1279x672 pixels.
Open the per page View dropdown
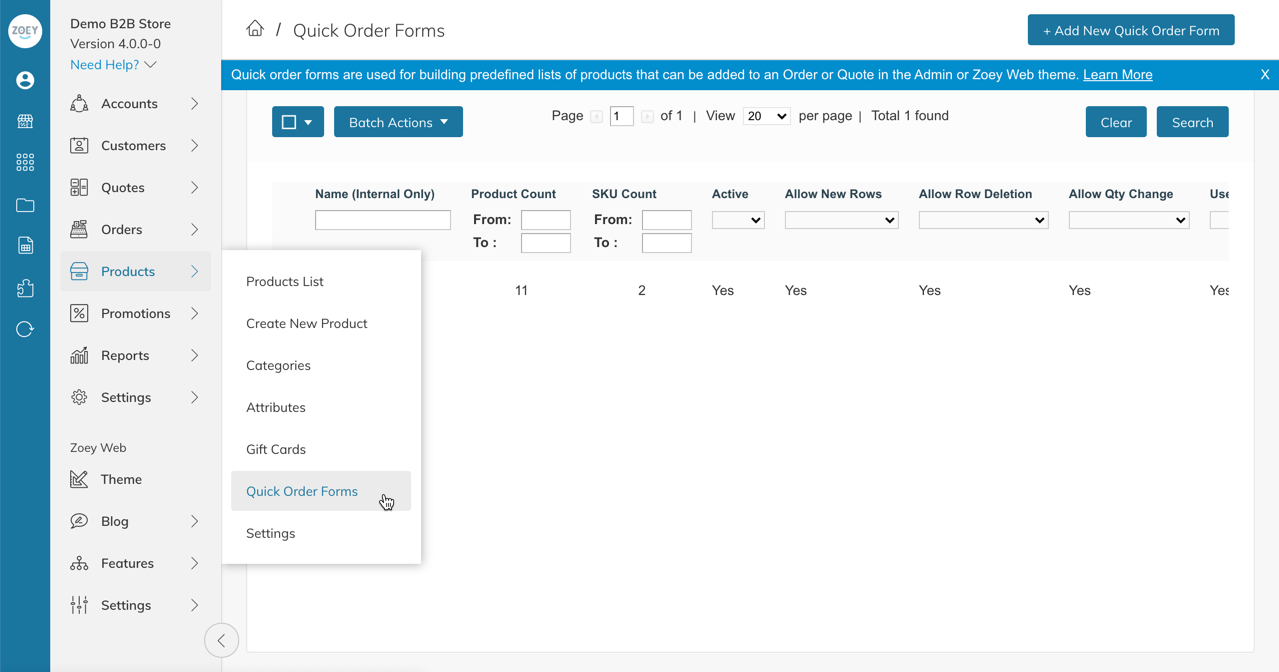[766, 116]
